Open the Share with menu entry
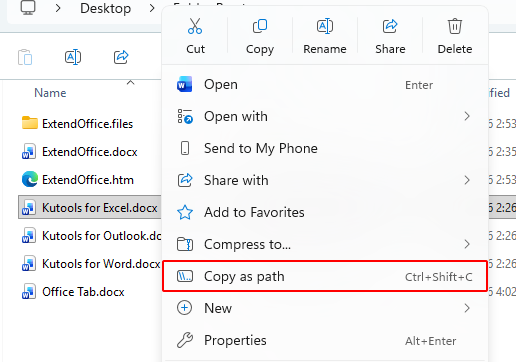The image size is (516, 362). (325, 180)
